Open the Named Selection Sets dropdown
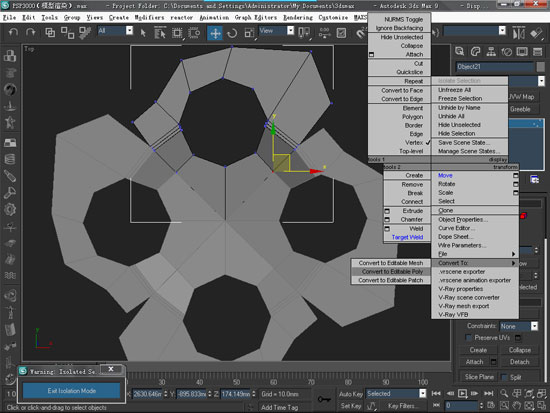Image resolution: width=550 pixels, height=413 pixels. pos(502,31)
